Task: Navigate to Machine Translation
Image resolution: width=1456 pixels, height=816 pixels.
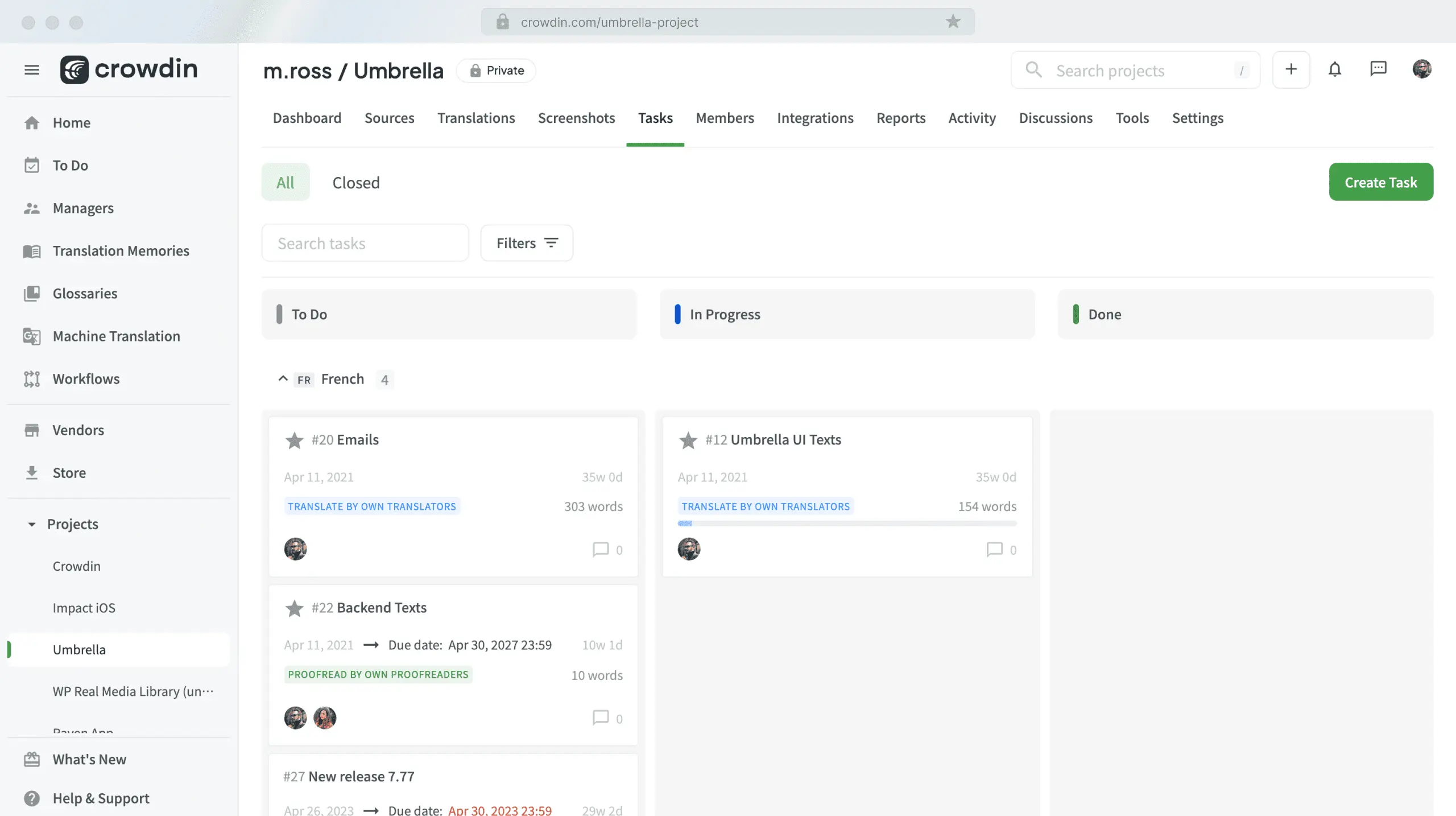Action: [116, 335]
